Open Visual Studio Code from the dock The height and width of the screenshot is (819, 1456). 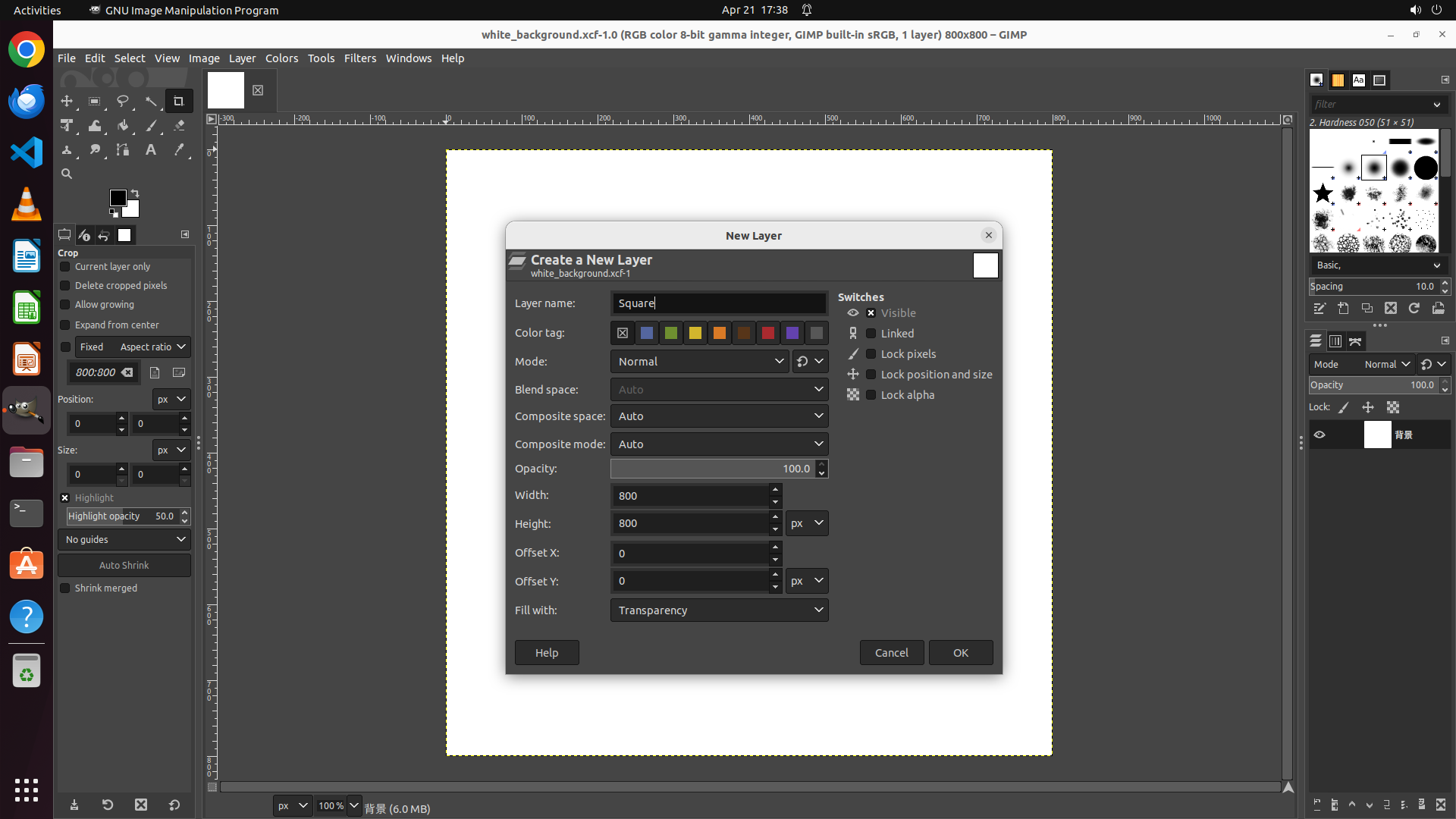(27, 152)
